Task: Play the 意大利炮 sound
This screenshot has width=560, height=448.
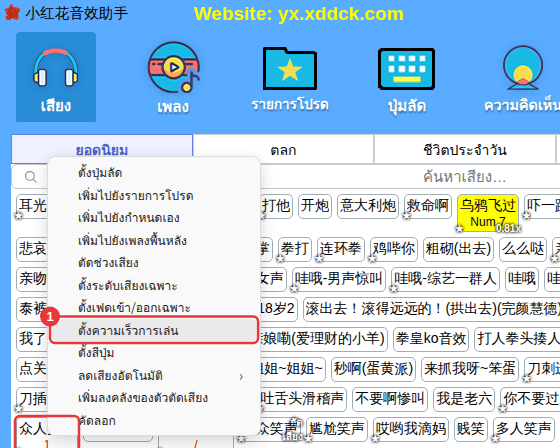Action: [x=368, y=206]
